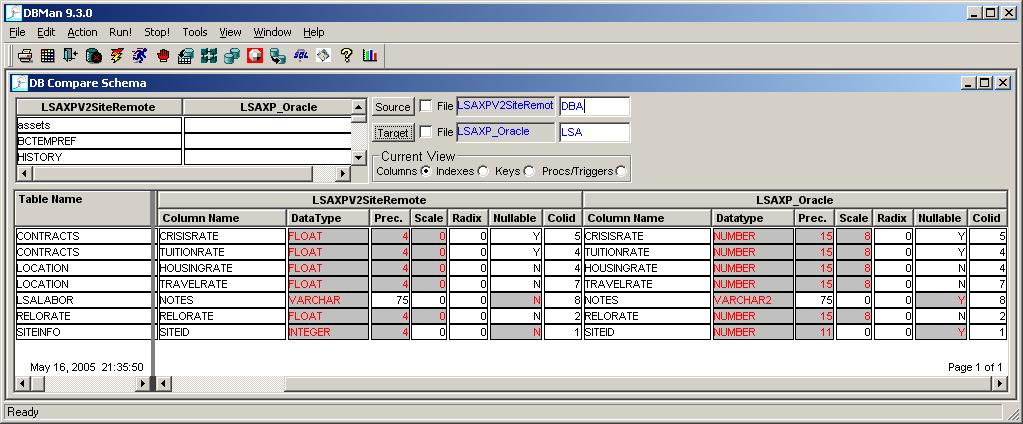Viewport: 1023px width, 424px height.
Task: Open the SQL tool icon
Action: pos(300,56)
